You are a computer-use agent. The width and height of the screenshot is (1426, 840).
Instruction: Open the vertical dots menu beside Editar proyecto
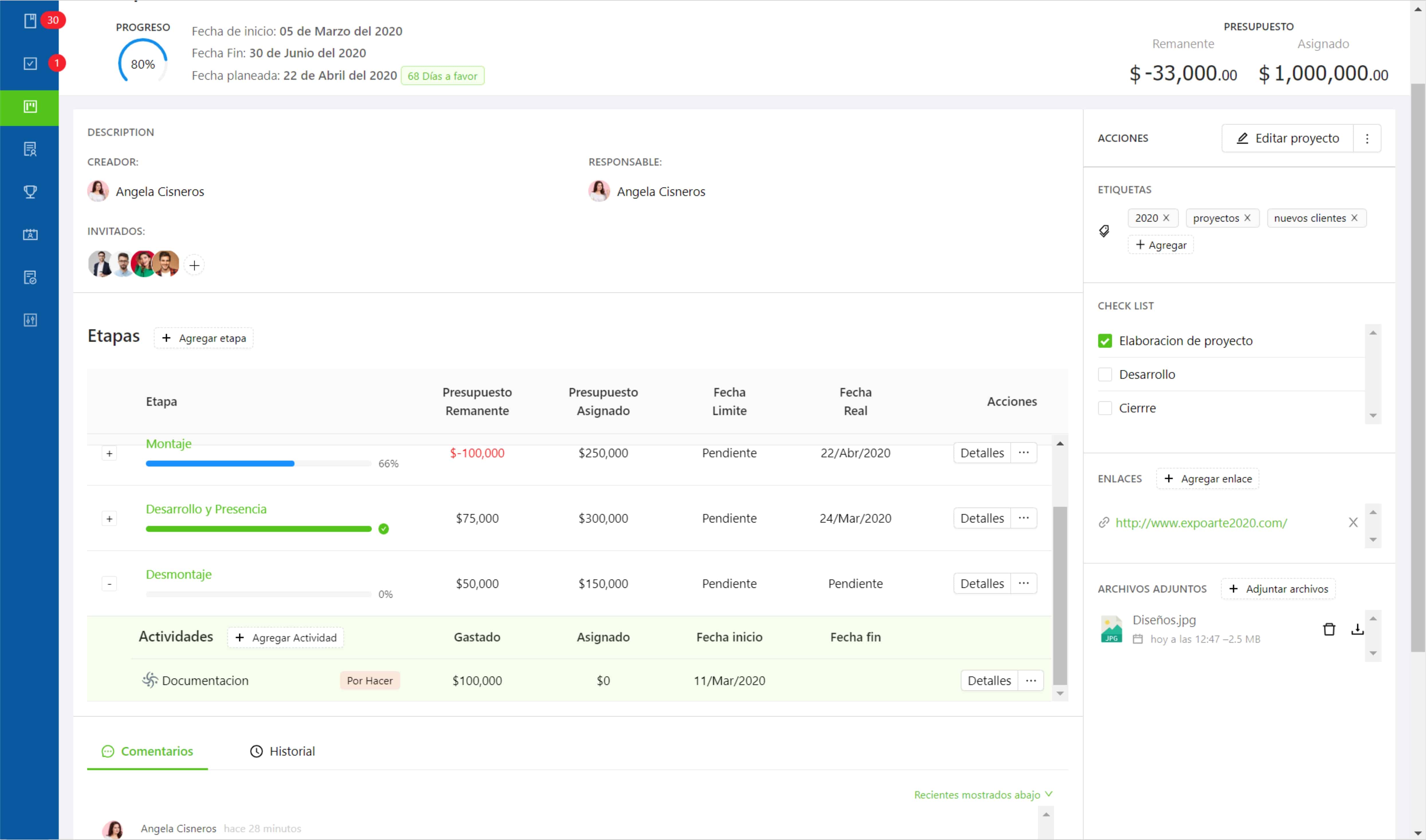click(1367, 139)
